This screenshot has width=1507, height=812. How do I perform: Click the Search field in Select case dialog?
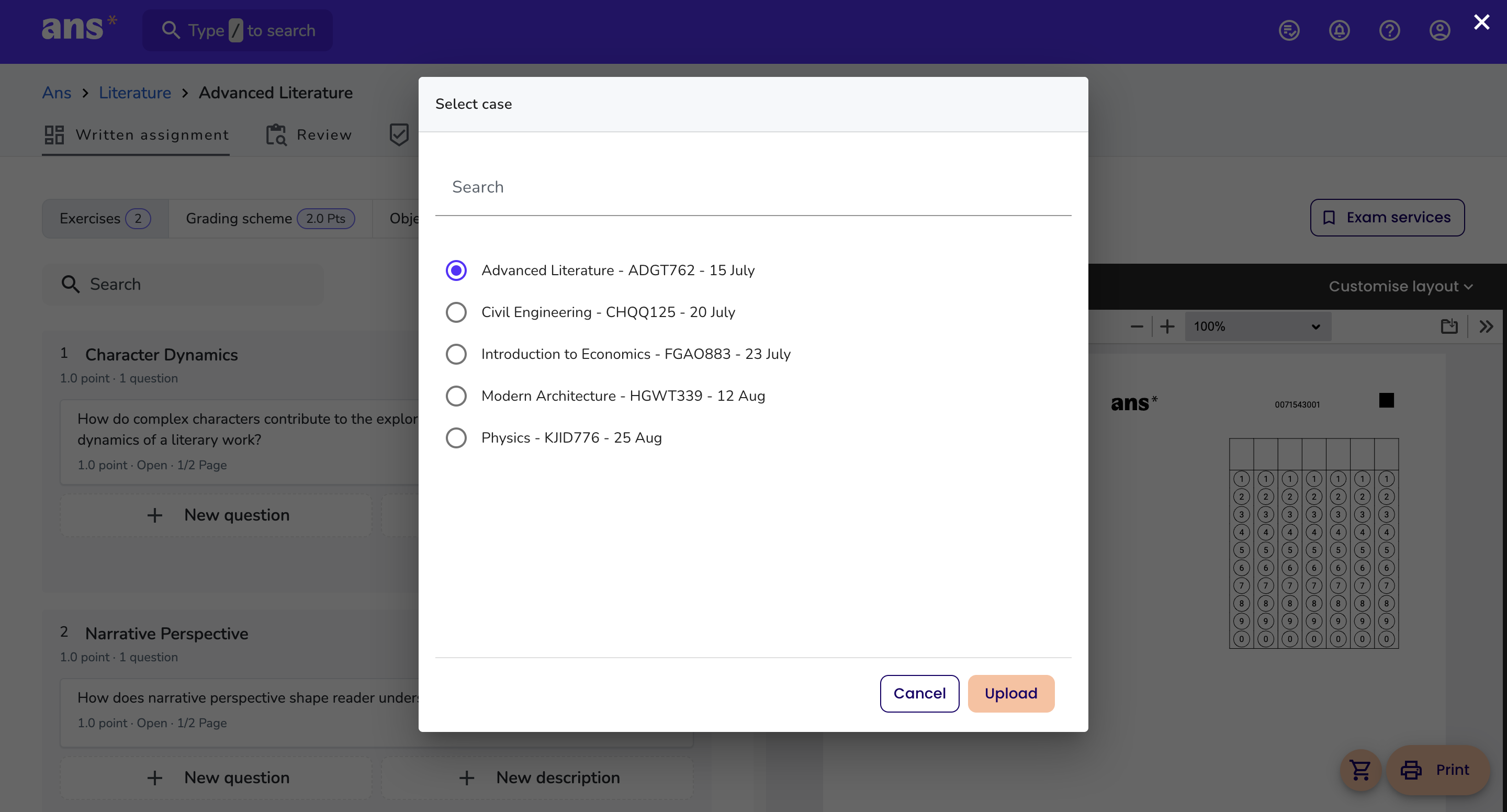tap(753, 187)
